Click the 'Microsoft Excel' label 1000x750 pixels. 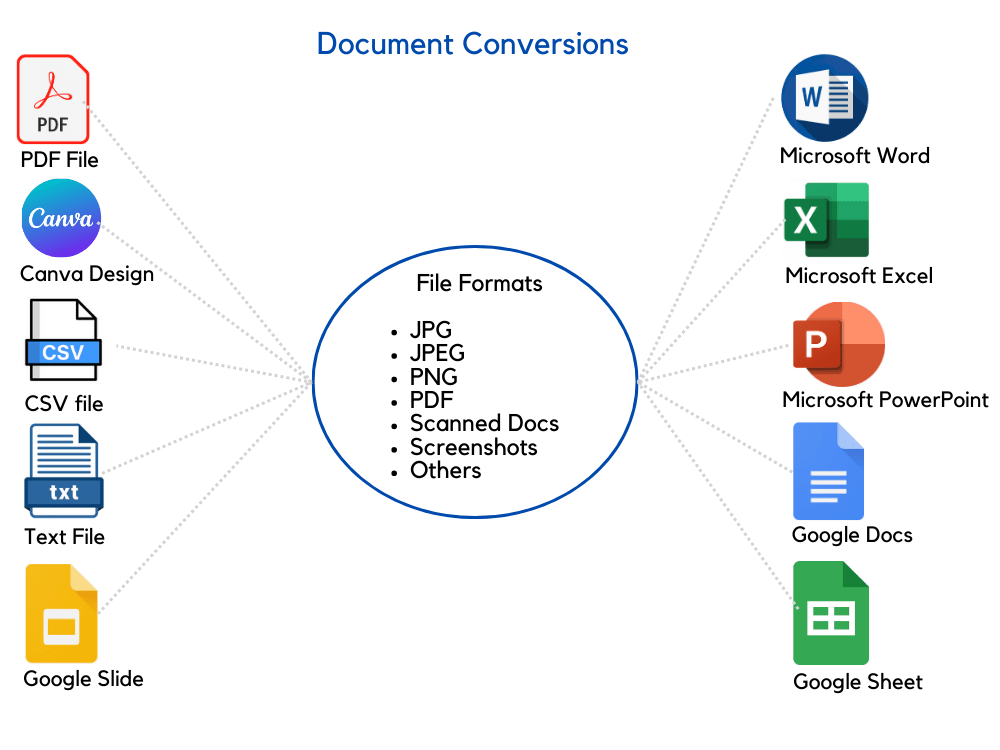[x=859, y=276]
